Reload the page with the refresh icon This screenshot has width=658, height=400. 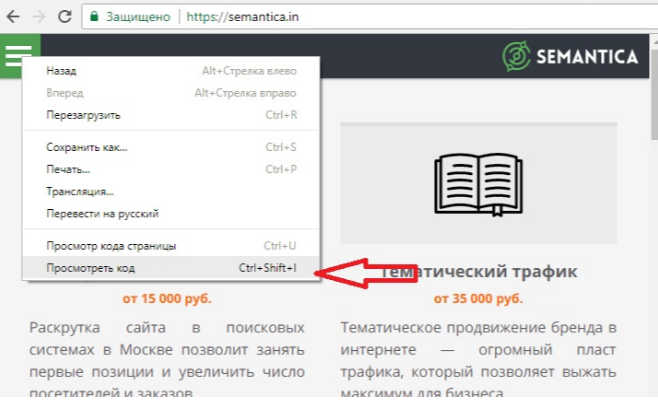coord(64,17)
